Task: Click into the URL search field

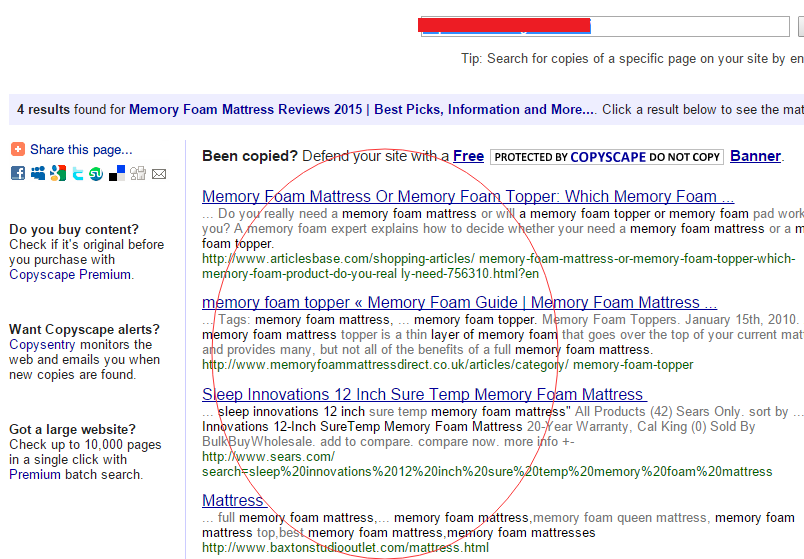Action: click(x=605, y=26)
